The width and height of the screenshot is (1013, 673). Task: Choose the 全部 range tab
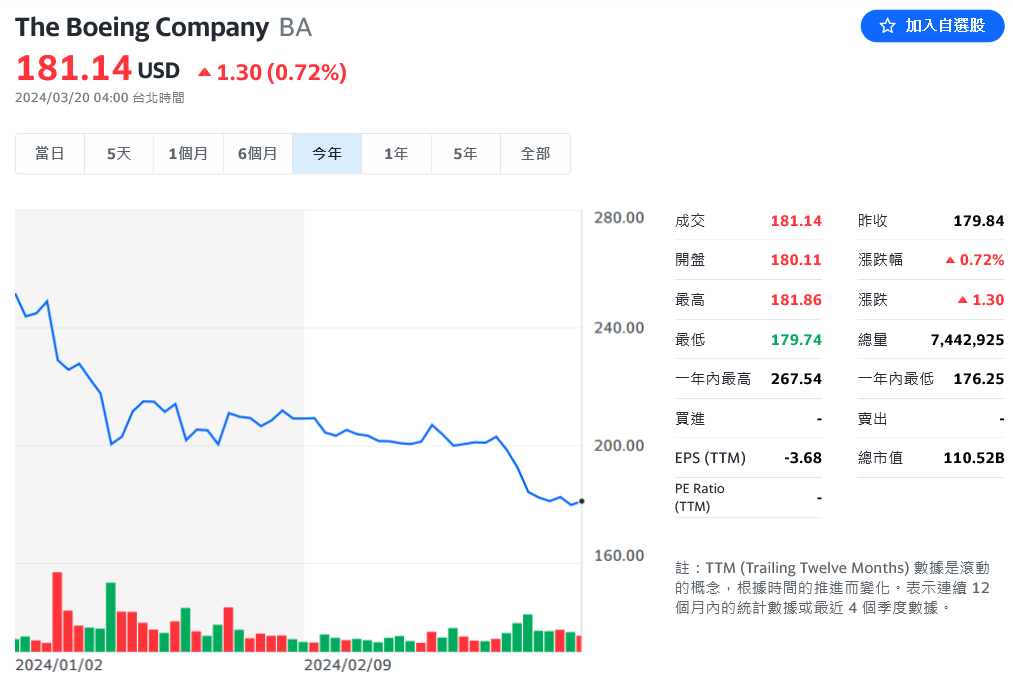535,154
